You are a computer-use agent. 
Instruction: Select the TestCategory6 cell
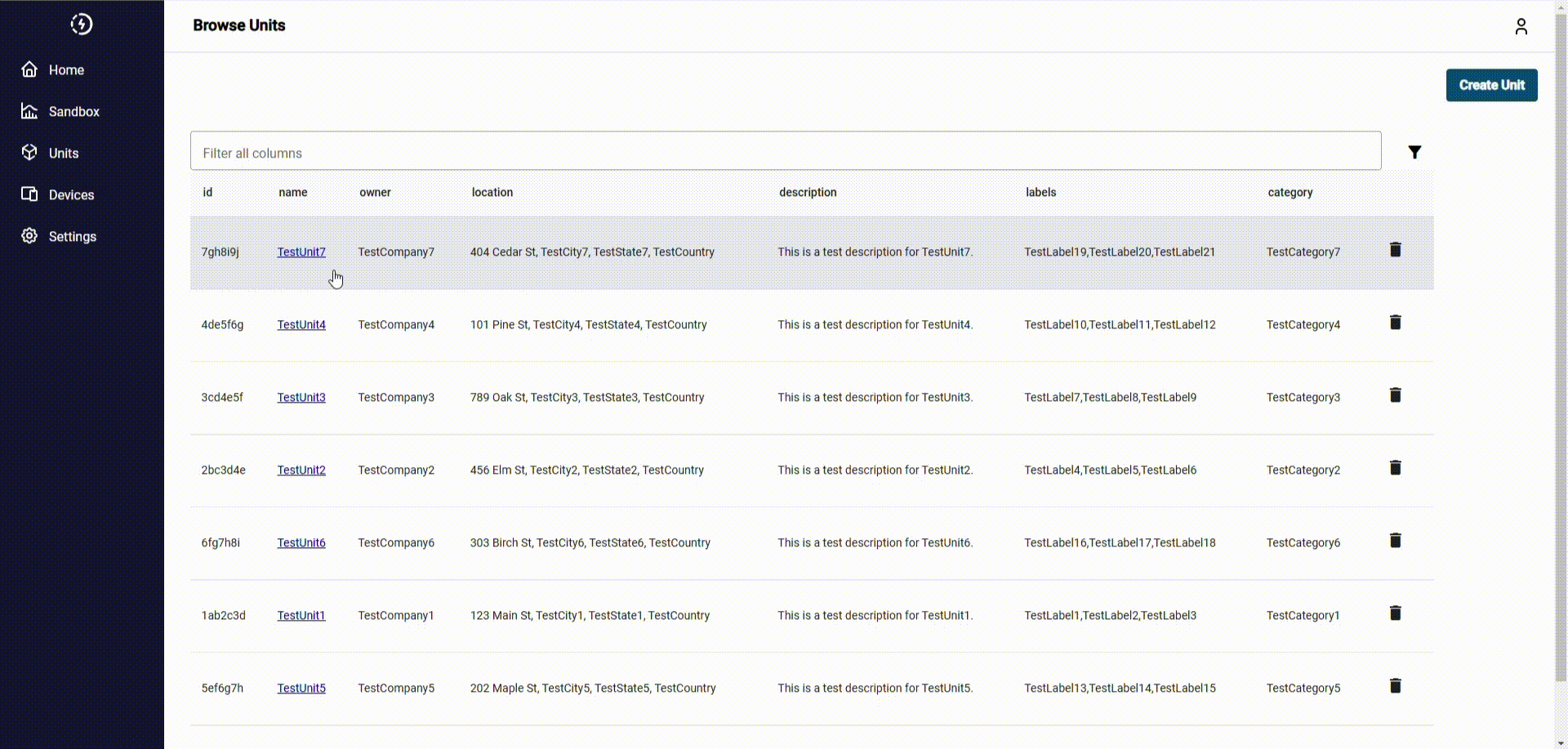tap(1303, 543)
